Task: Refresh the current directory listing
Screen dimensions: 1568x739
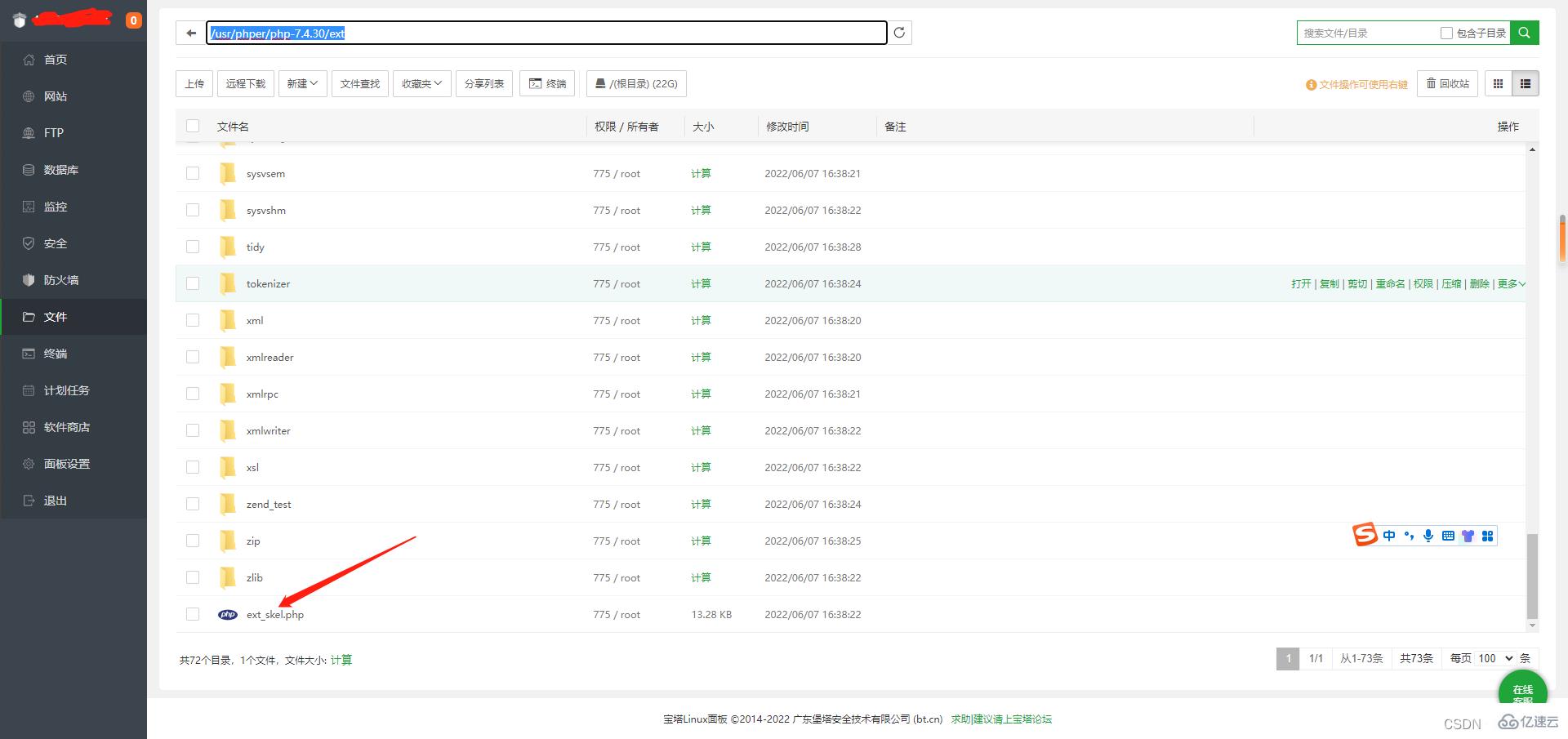Action: 899,33
